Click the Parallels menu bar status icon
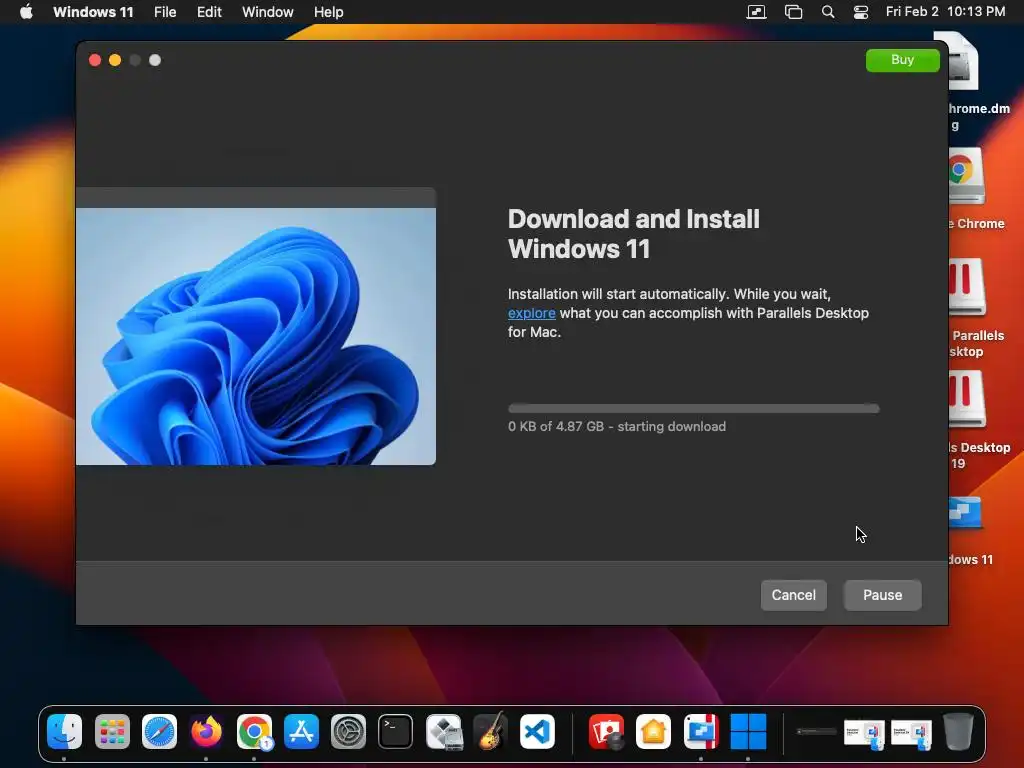The image size is (1024, 768). click(x=756, y=12)
